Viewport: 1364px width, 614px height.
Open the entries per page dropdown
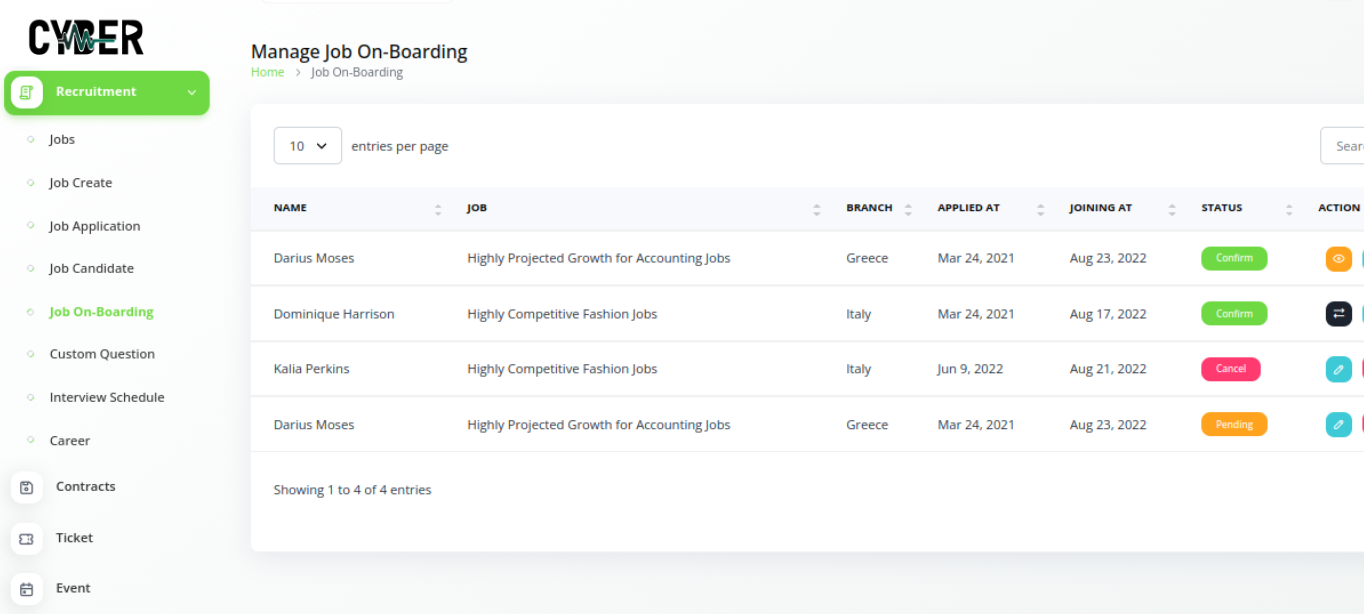307,146
